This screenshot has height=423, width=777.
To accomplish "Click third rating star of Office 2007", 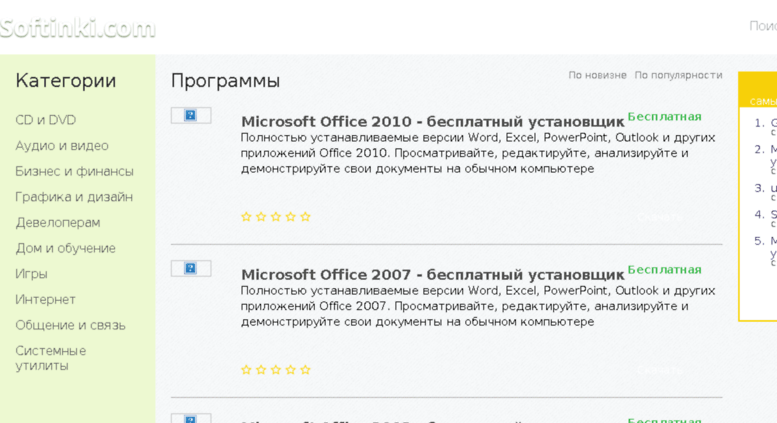I will pos(276,370).
